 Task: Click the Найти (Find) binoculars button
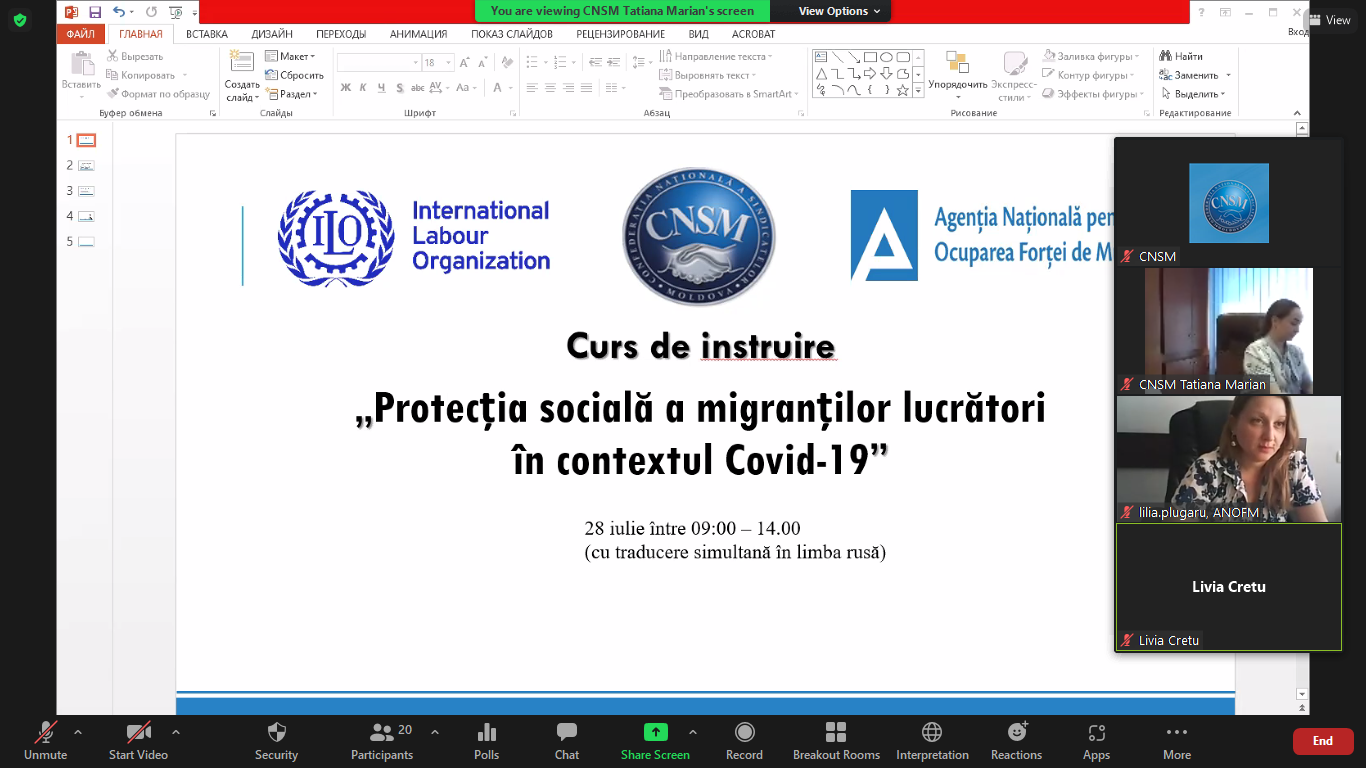coord(1182,56)
